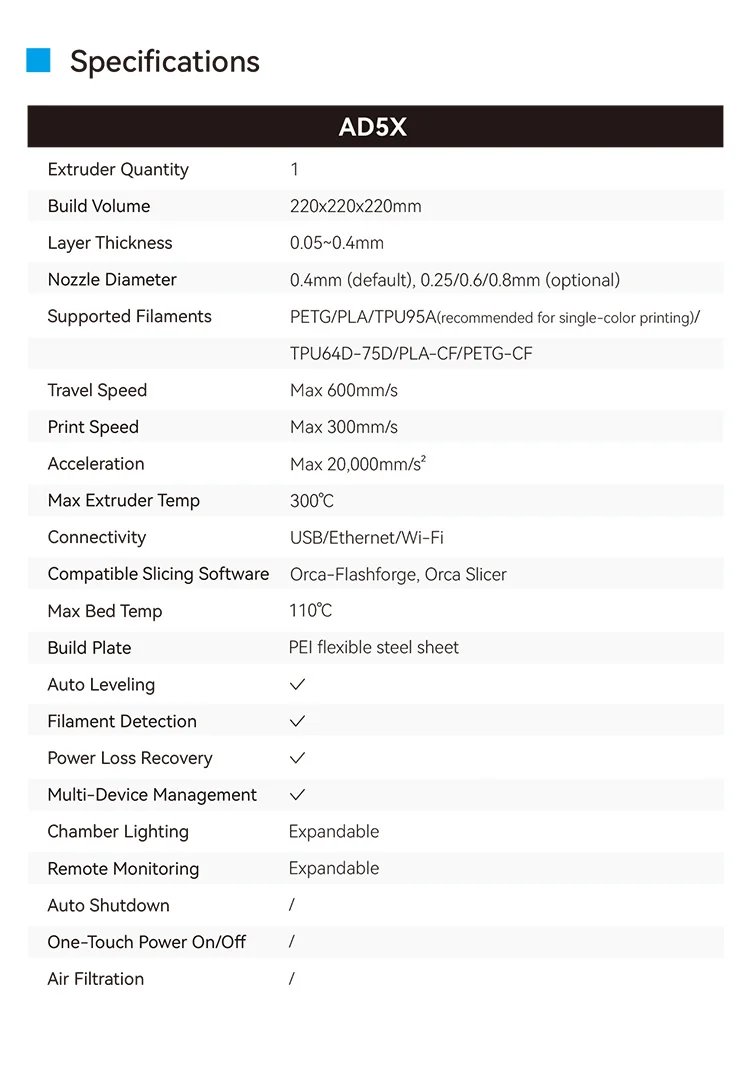Click the slash next to Auto Shutdown

point(292,905)
